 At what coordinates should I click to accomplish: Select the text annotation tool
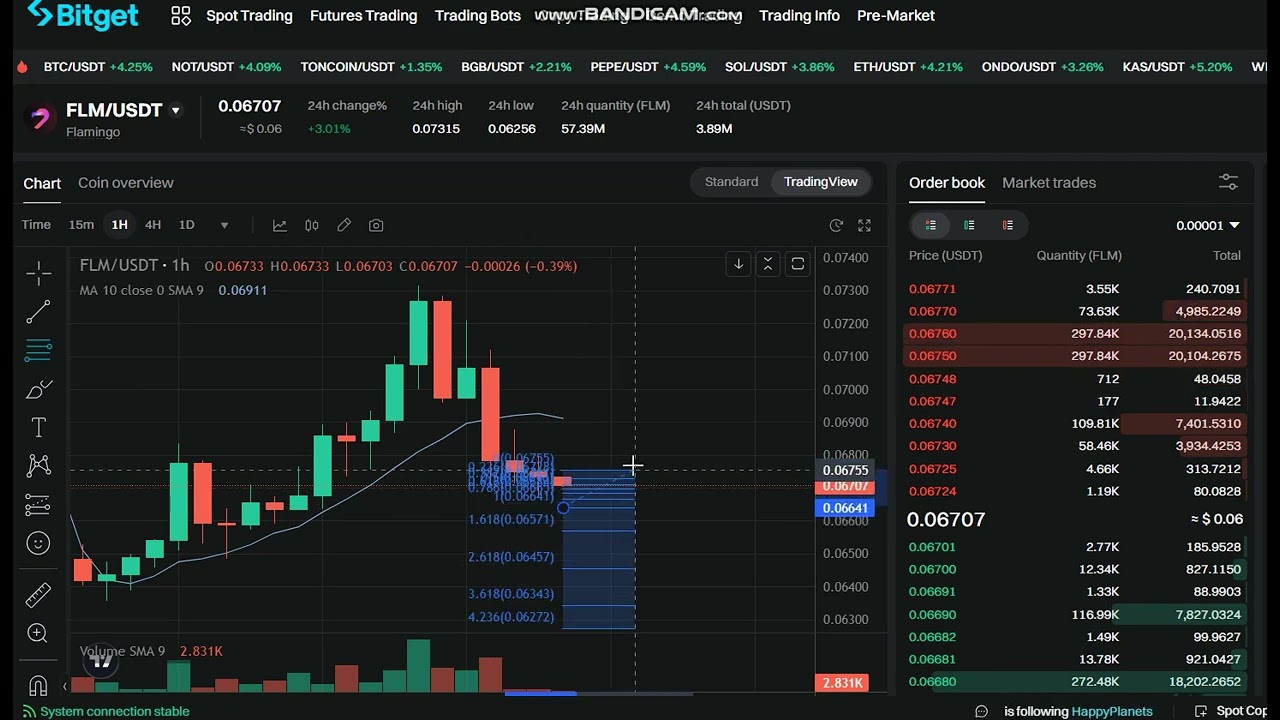38,428
